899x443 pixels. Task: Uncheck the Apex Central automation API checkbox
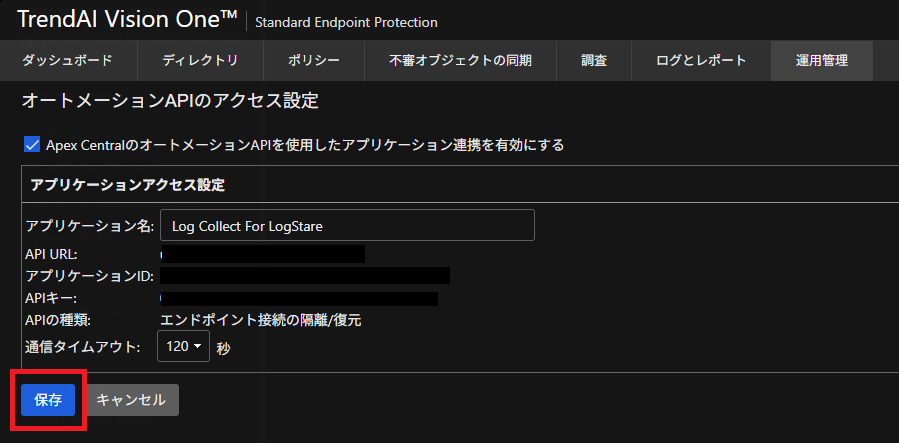coord(32,144)
